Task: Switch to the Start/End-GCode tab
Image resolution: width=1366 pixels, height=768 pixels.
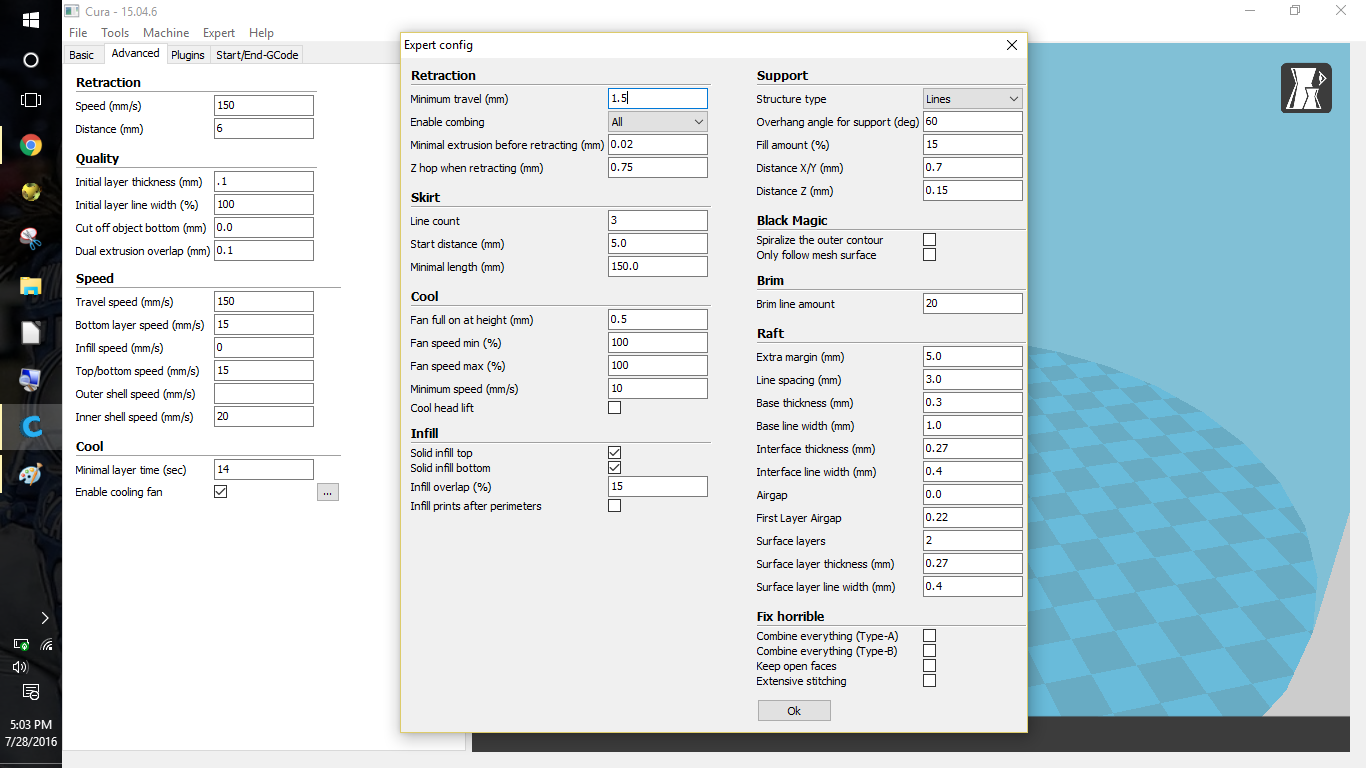Action: click(257, 55)
